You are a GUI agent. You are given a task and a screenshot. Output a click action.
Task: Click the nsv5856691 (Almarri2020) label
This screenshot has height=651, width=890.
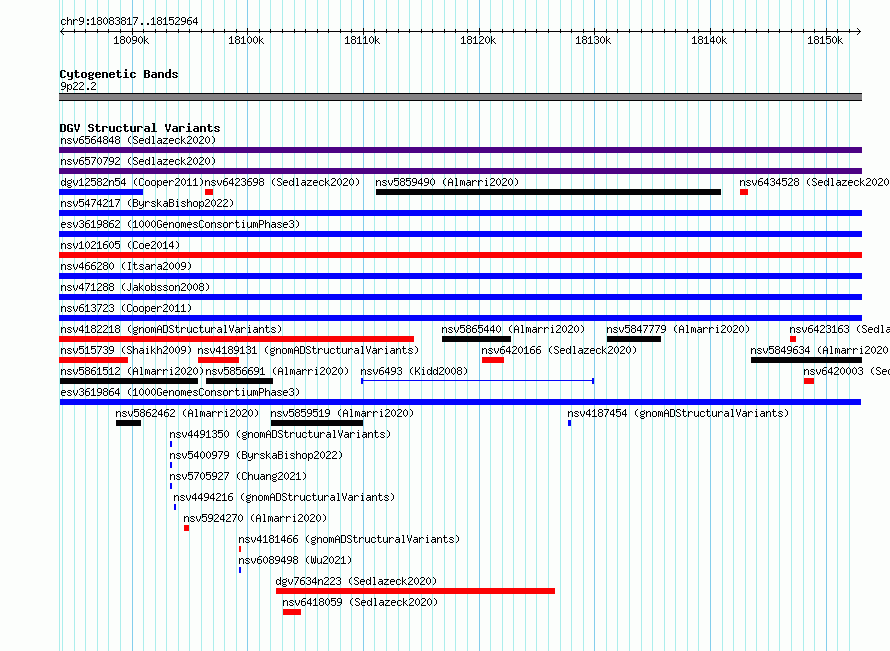pyautogui.click(x=277, y=371)
